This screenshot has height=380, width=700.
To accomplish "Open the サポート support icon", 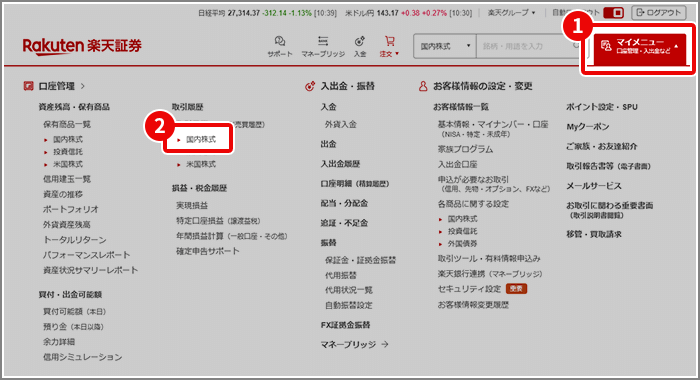I will click(x=280, y=46).
